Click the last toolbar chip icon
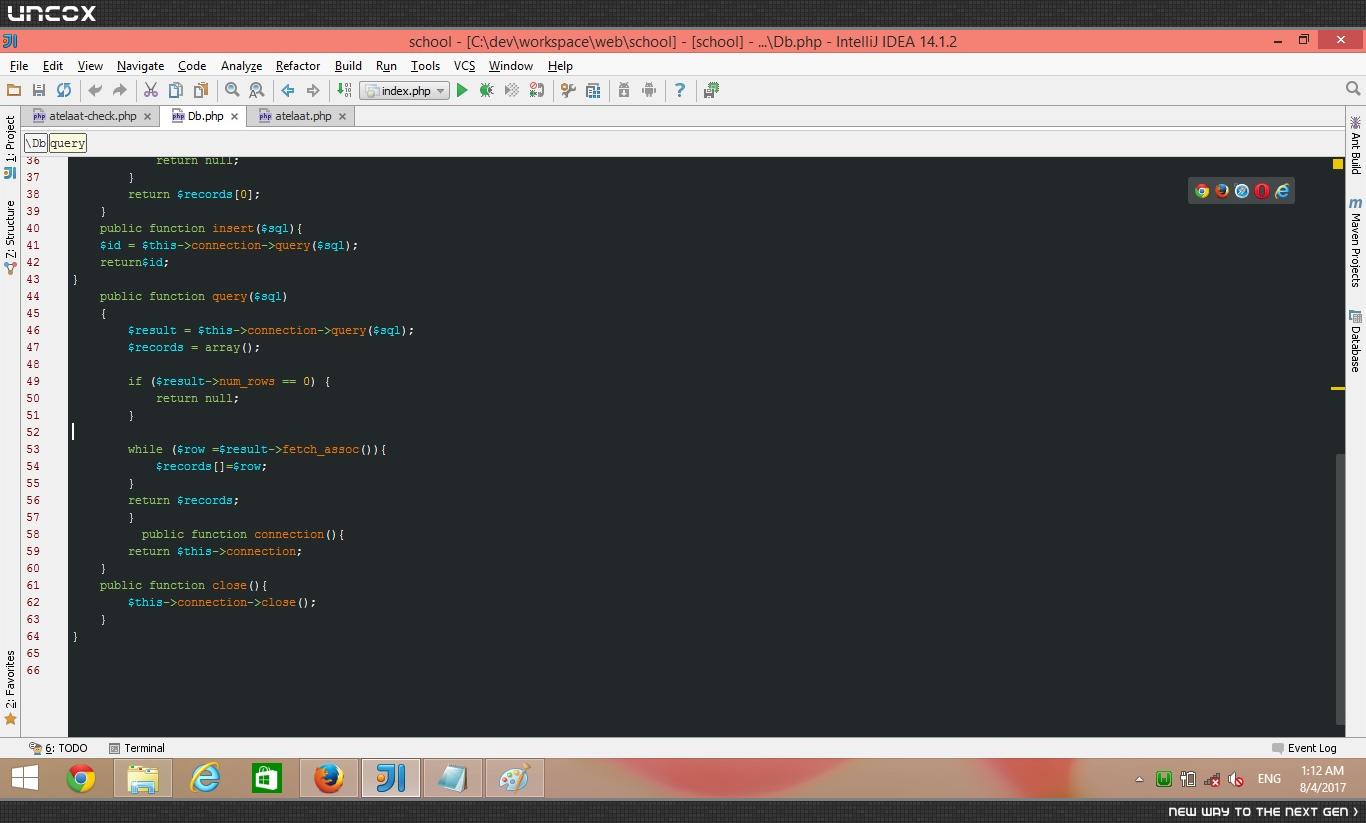The height and width of the screenshot is (823, 1366). tap(711, 90)
